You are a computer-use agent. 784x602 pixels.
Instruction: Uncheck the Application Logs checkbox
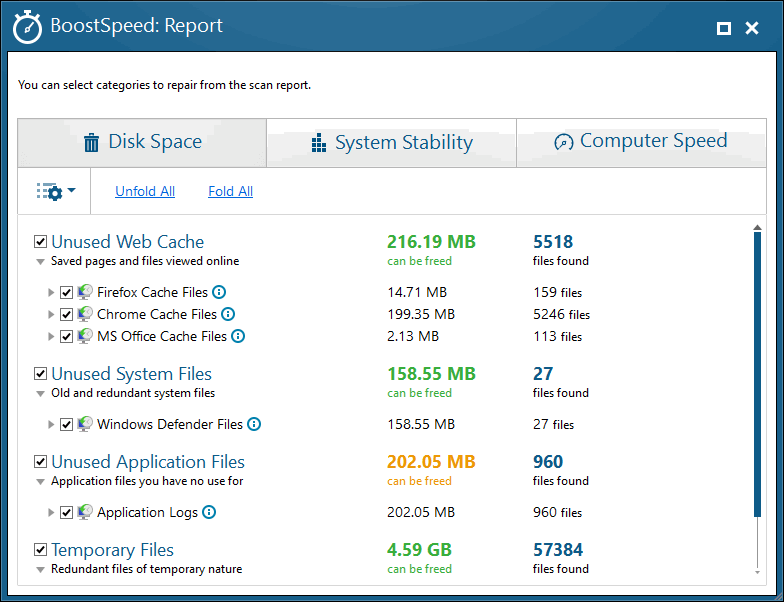pyautogui.click(x=66, y=512)
